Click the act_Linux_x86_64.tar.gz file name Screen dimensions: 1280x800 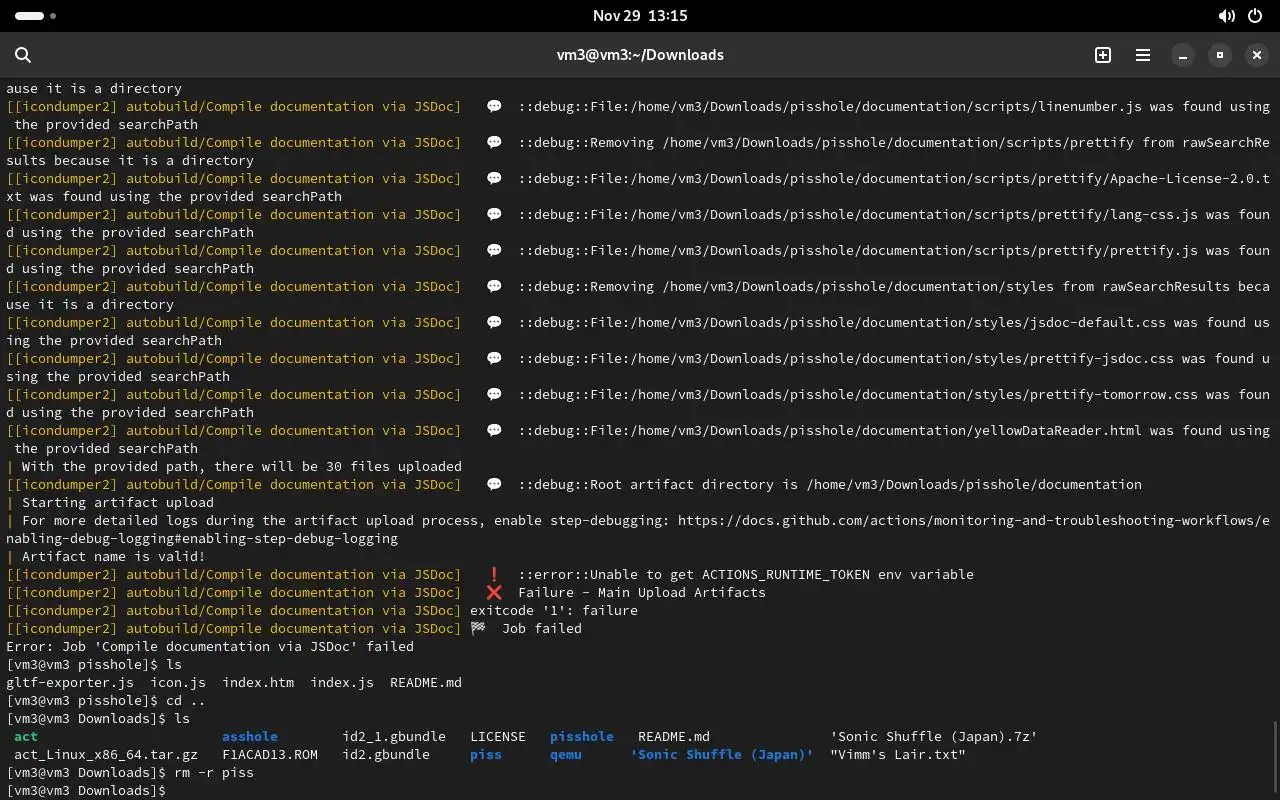[106, 754]
